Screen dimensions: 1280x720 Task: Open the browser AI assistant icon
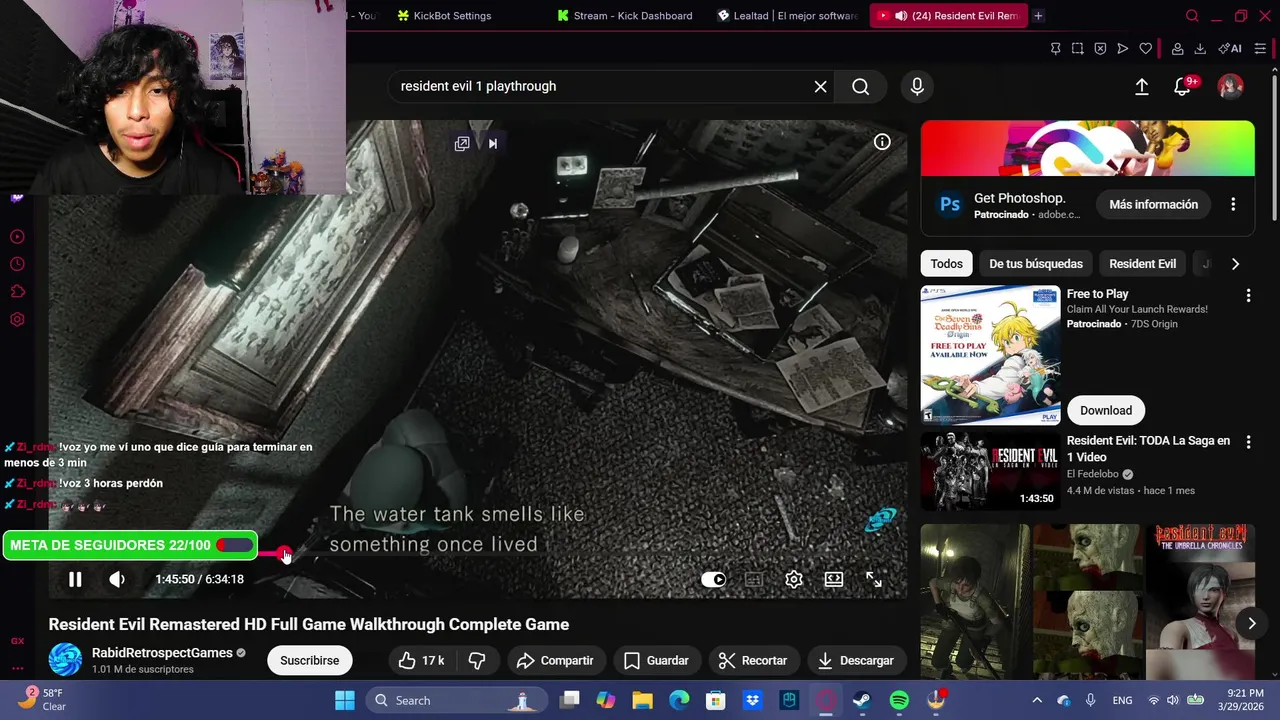coord(1229,48)
